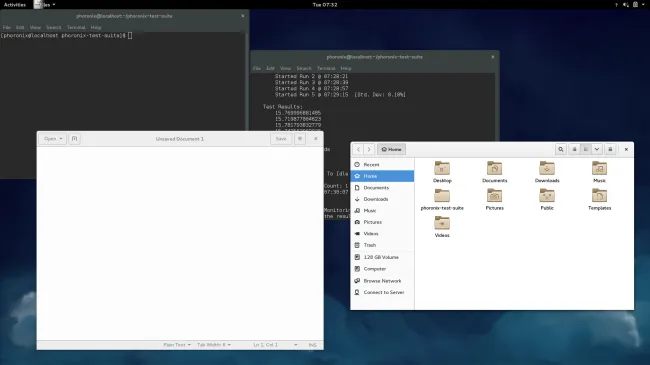Open the Music folder icon in Files
650x365 pixels.
(x=599, y=168)
